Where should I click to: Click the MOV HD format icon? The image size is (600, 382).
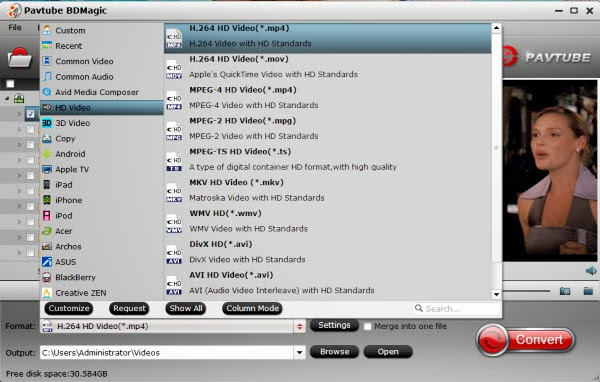point(174,70)
